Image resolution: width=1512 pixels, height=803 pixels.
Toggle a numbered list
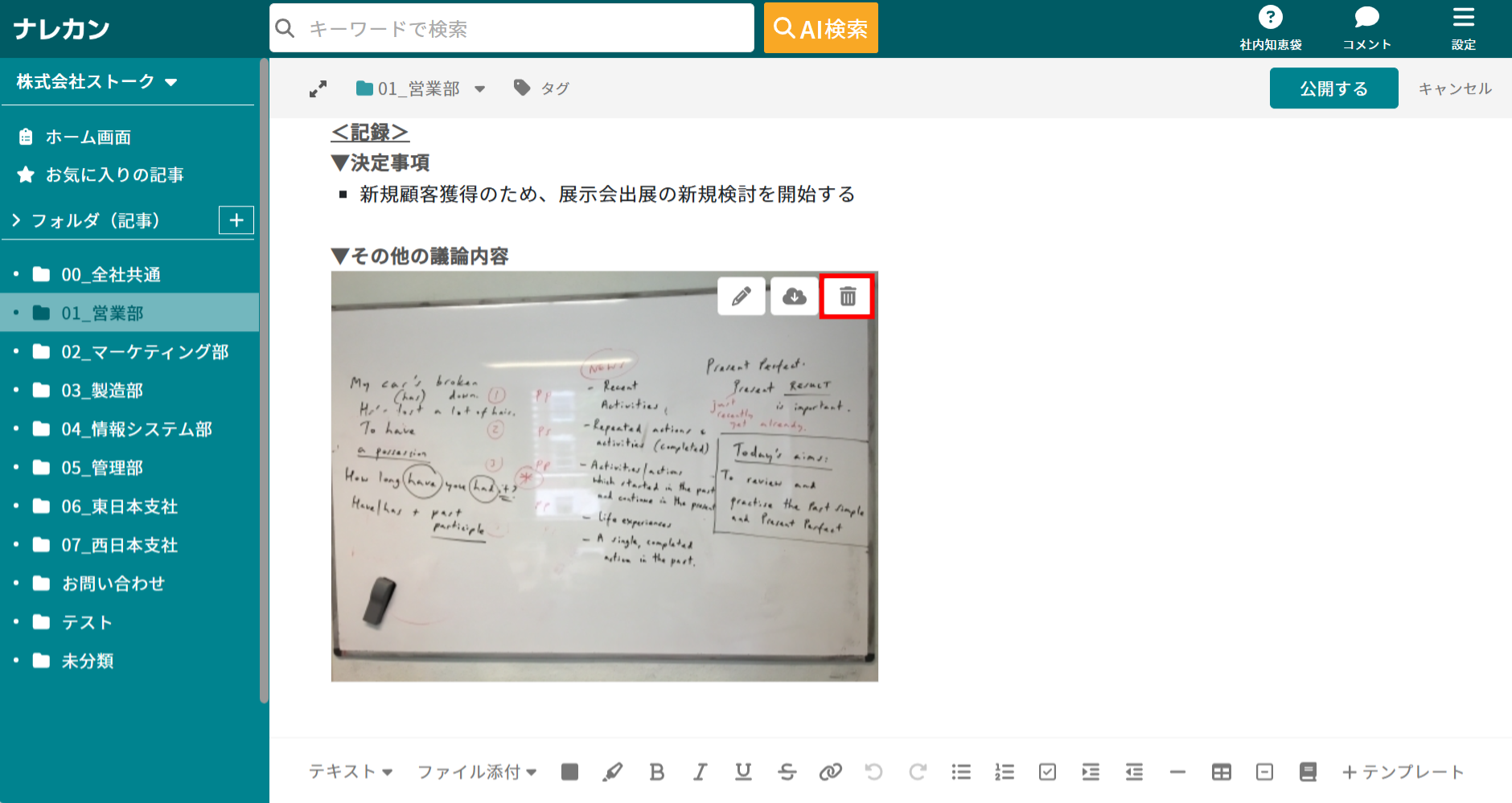point(1005,772)
